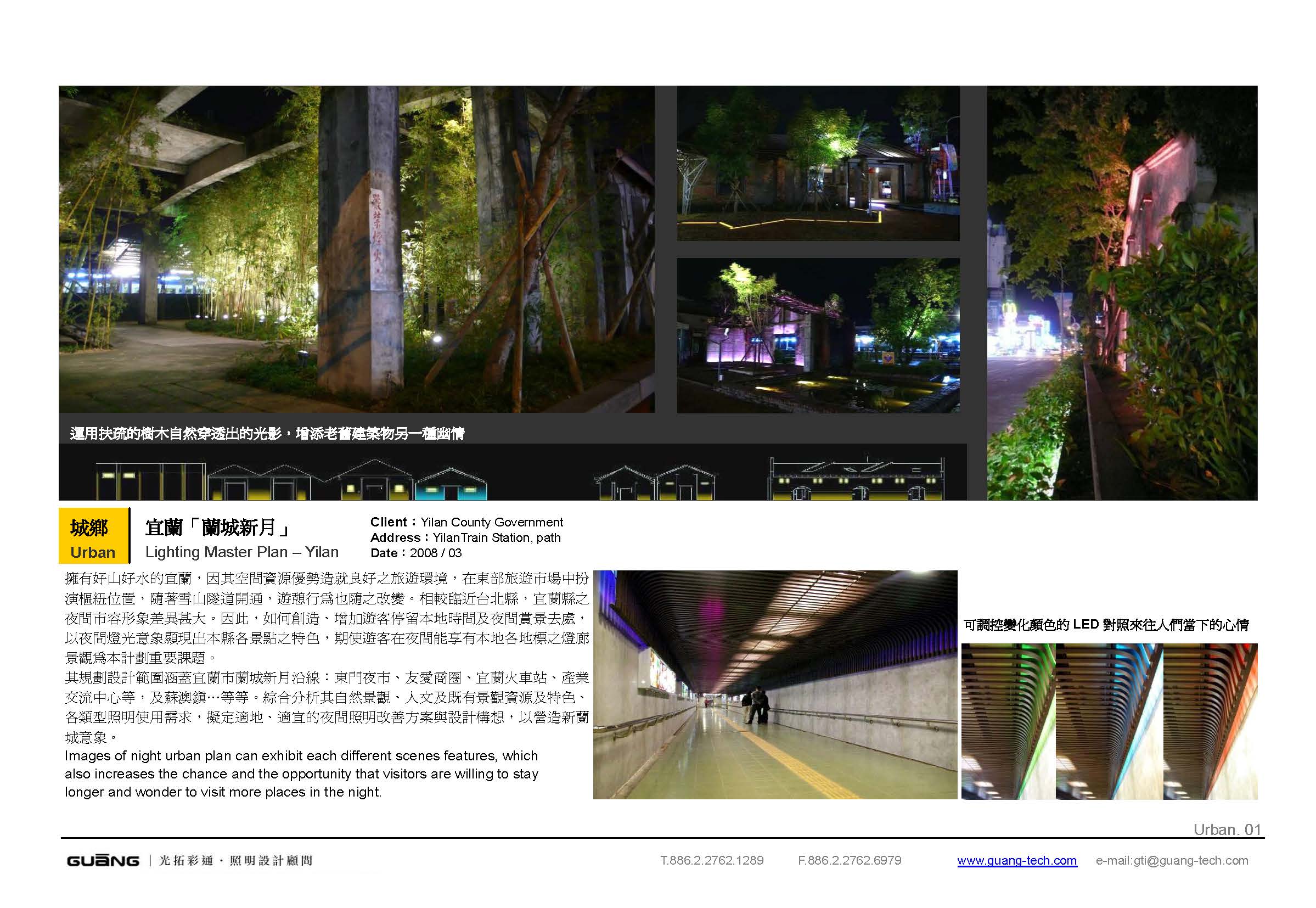This screenshot has height=908, width=1316.
Task: Open the large bamboo and concrete pillar photo
Action: point(357,249)
